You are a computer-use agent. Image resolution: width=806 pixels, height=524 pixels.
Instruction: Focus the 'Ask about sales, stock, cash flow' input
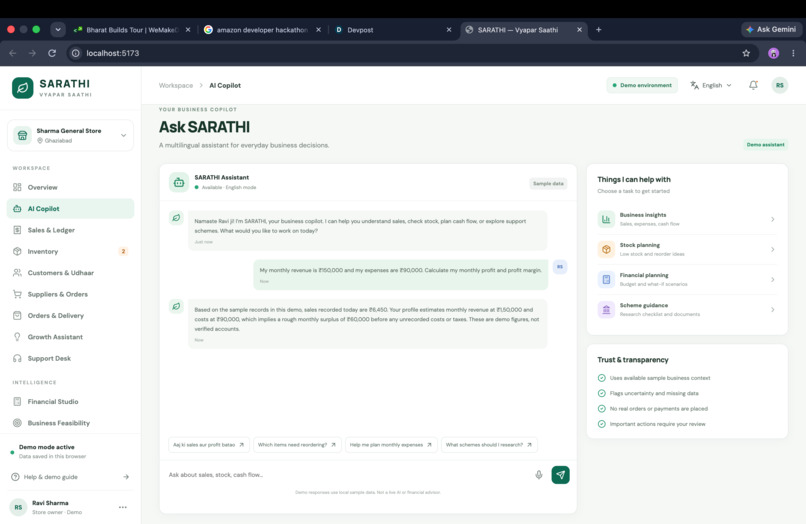(349, 475)
